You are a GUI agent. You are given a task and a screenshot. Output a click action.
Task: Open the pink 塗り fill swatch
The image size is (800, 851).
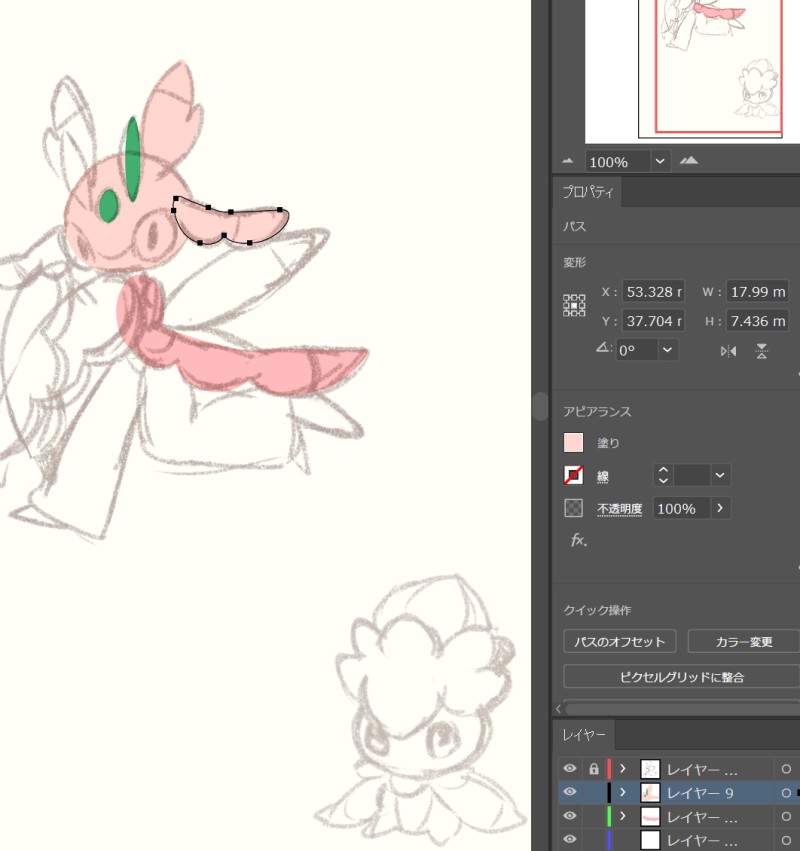click(573, 442)
